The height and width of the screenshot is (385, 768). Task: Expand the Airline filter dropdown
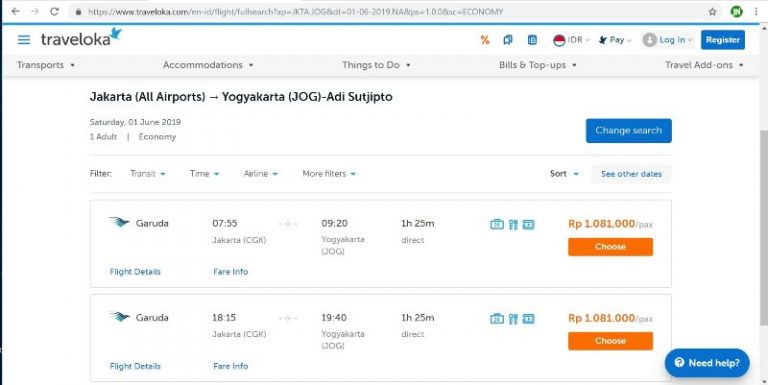(x=261, y=173)
